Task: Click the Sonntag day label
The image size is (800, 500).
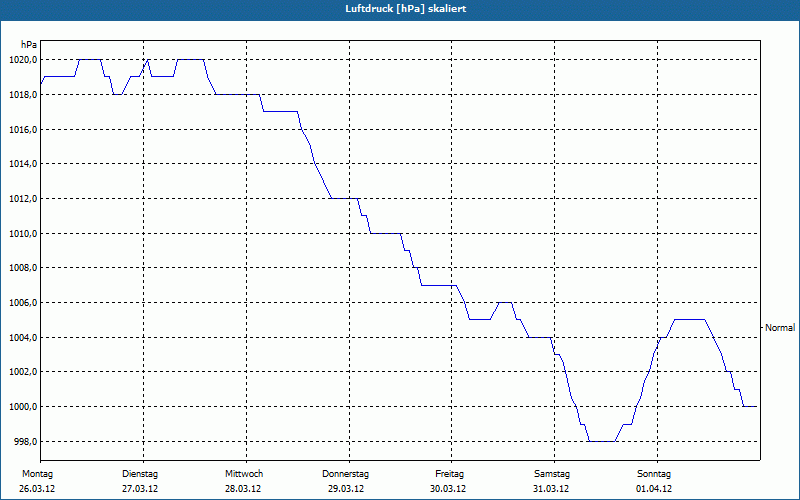Action: [654, 474]
